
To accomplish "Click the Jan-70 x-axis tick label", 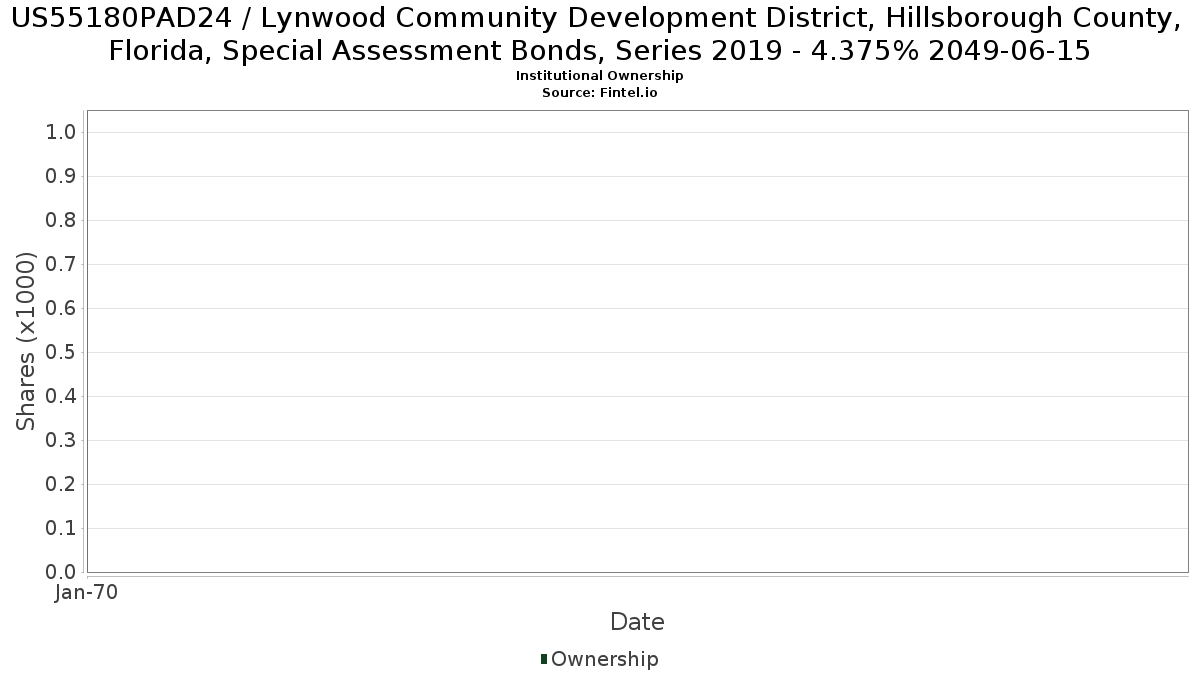I will [x=86, y=593].
